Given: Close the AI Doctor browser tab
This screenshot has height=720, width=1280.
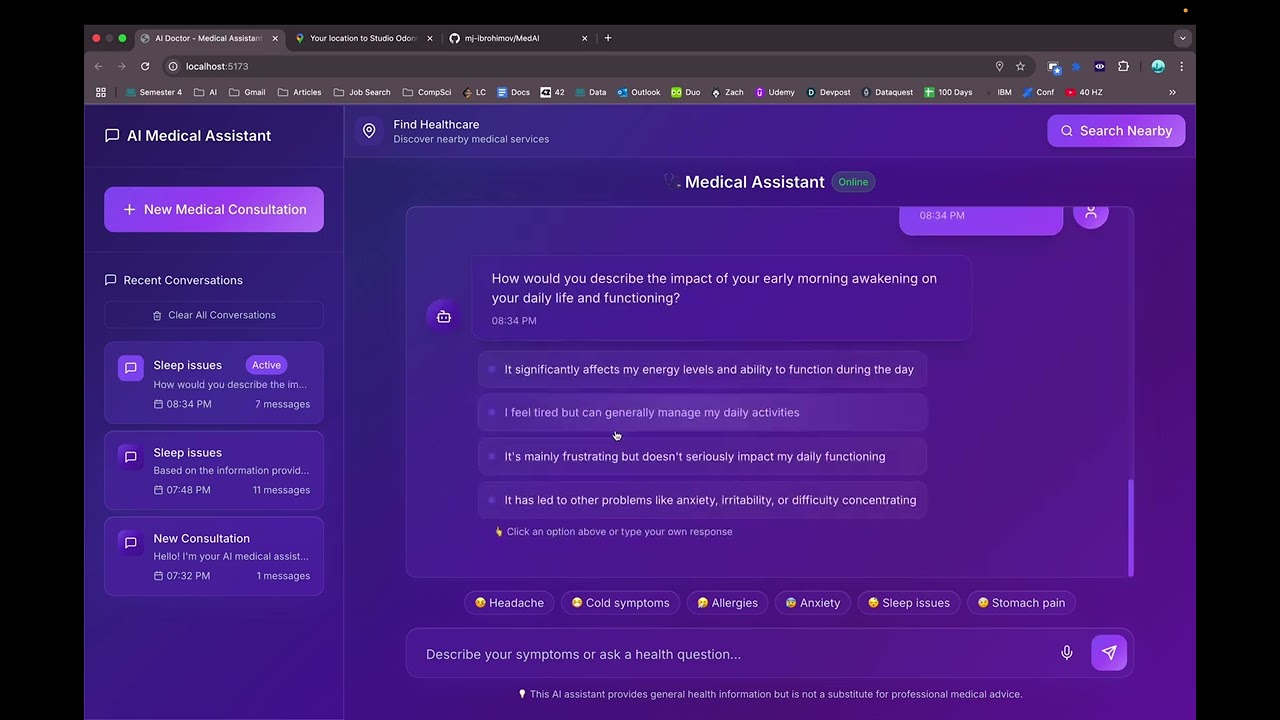Looking at the screenshot, I should (276, 38).
